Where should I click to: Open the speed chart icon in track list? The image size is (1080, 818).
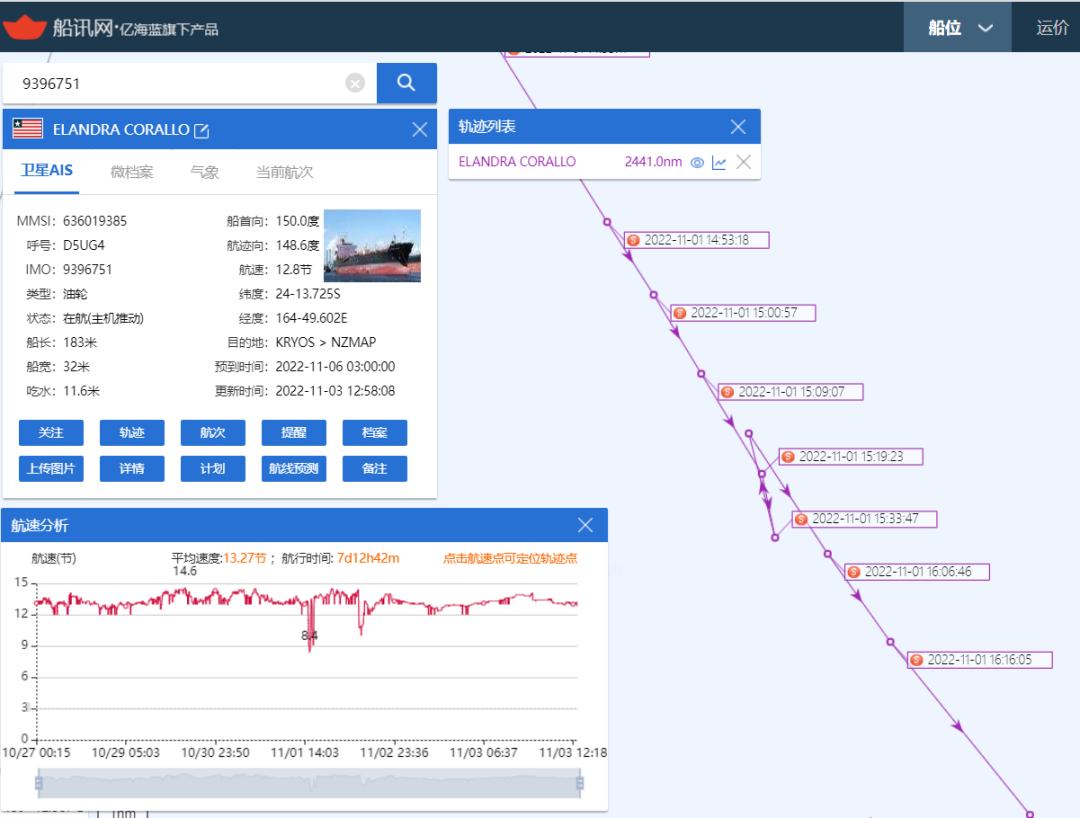pos(719,162)
